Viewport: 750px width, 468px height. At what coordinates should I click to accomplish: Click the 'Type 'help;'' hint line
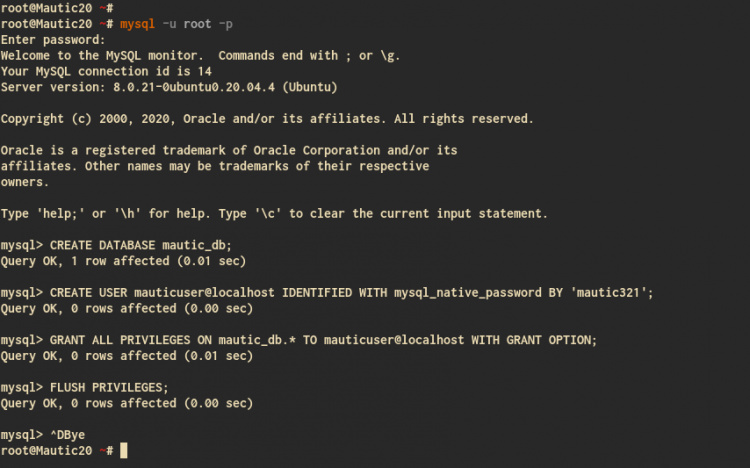point(274,213)
